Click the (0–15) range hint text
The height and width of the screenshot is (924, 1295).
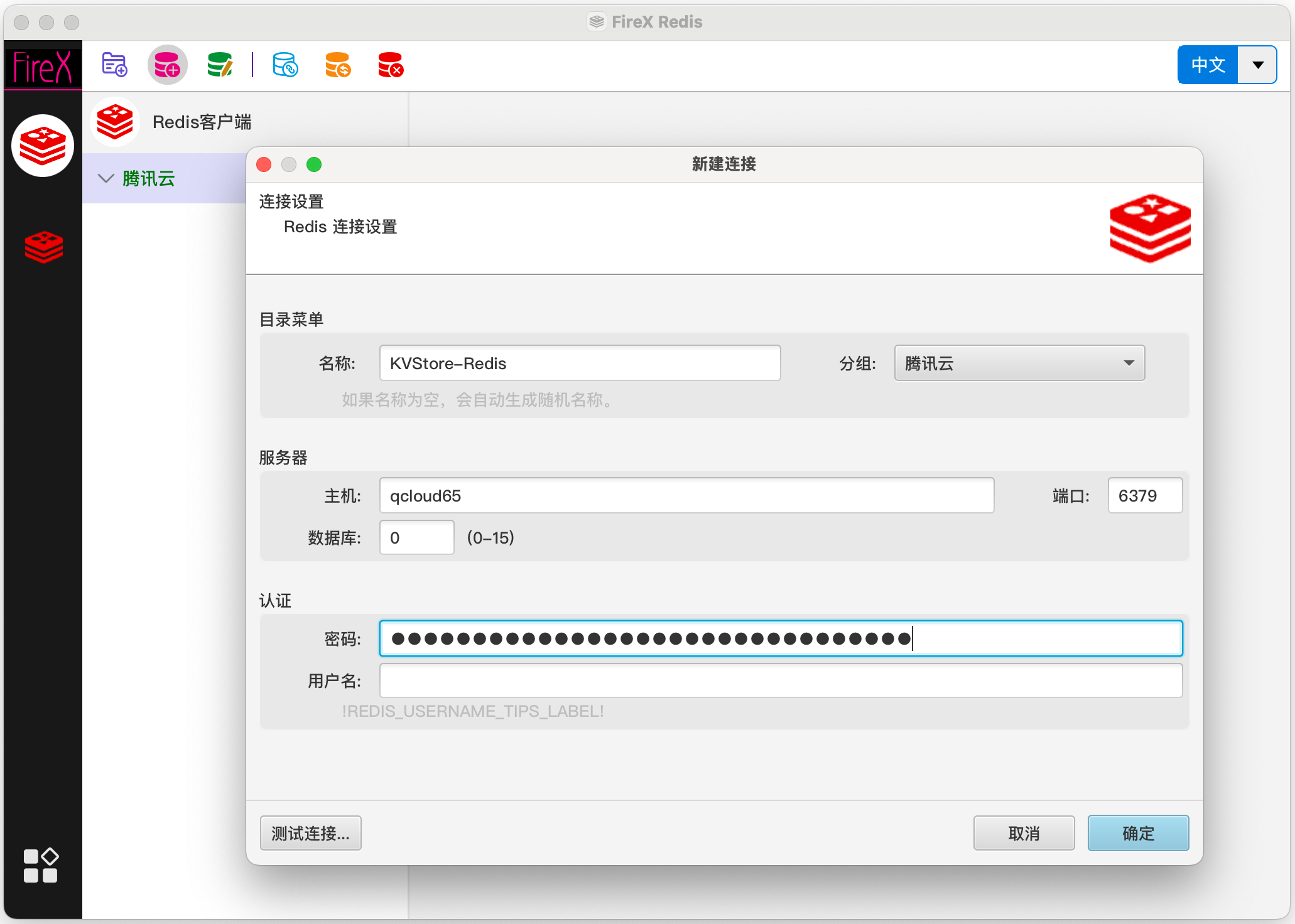click(x=490, y=537)
